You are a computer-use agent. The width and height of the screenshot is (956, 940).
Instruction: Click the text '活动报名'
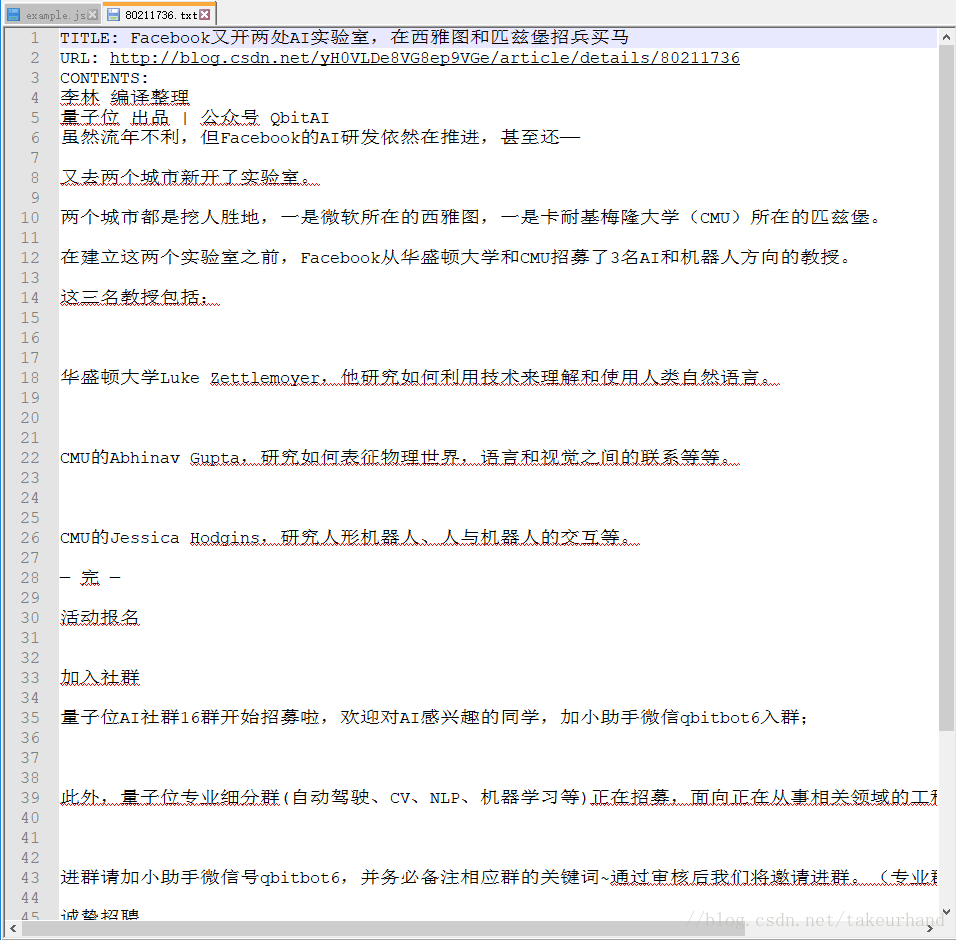100,618
